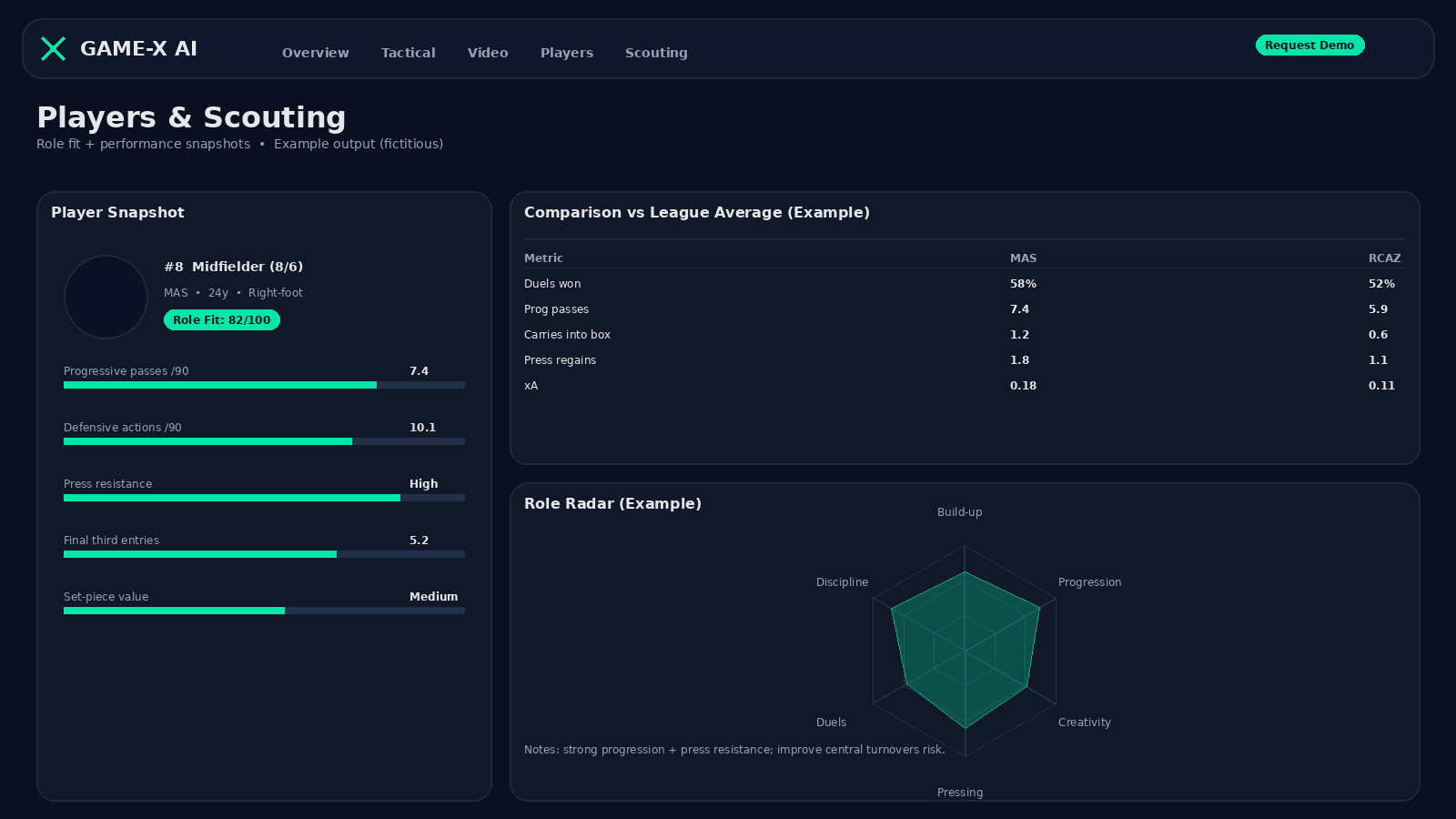
Task: Switch to the Tactical tab
Action: pos(408,53)
